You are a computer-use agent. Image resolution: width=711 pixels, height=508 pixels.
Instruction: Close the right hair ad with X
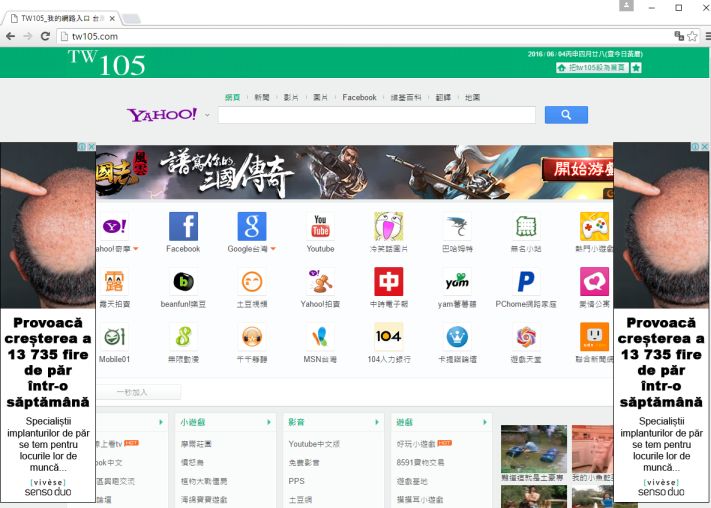pyautogui.click(x=705, y=147)
